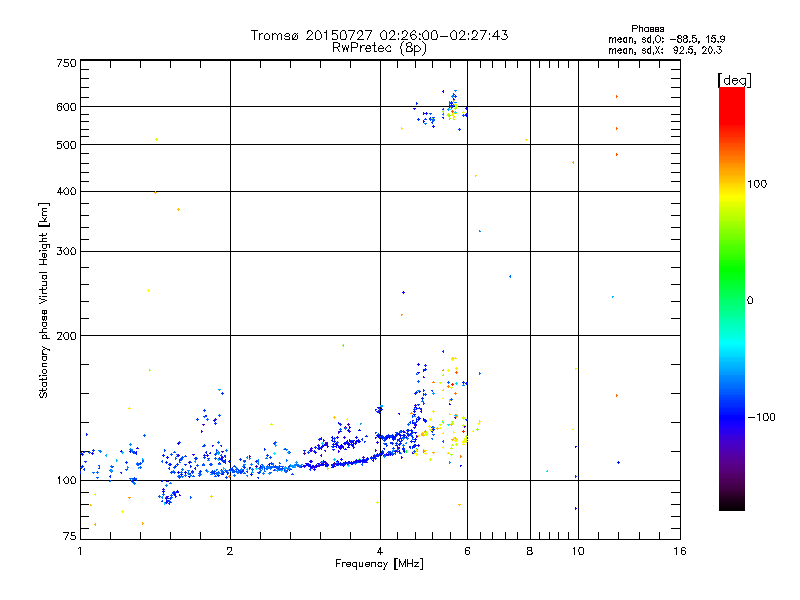This screenshot has height=600, width=800.
Task: Click the '[deg]' colorbar unit label
Action: 734,80
